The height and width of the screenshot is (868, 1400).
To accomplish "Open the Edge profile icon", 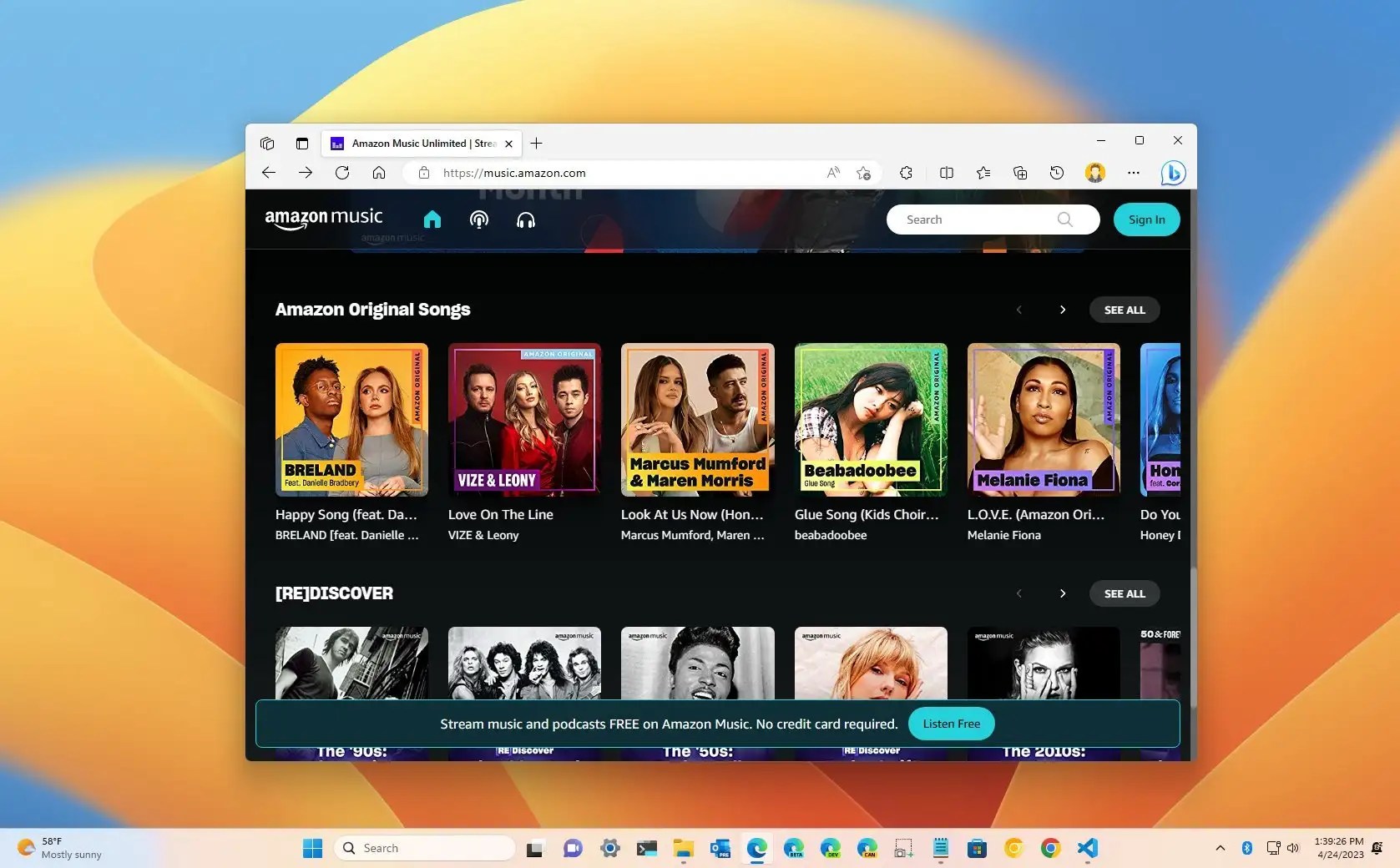I will (x=1094, y=173).
